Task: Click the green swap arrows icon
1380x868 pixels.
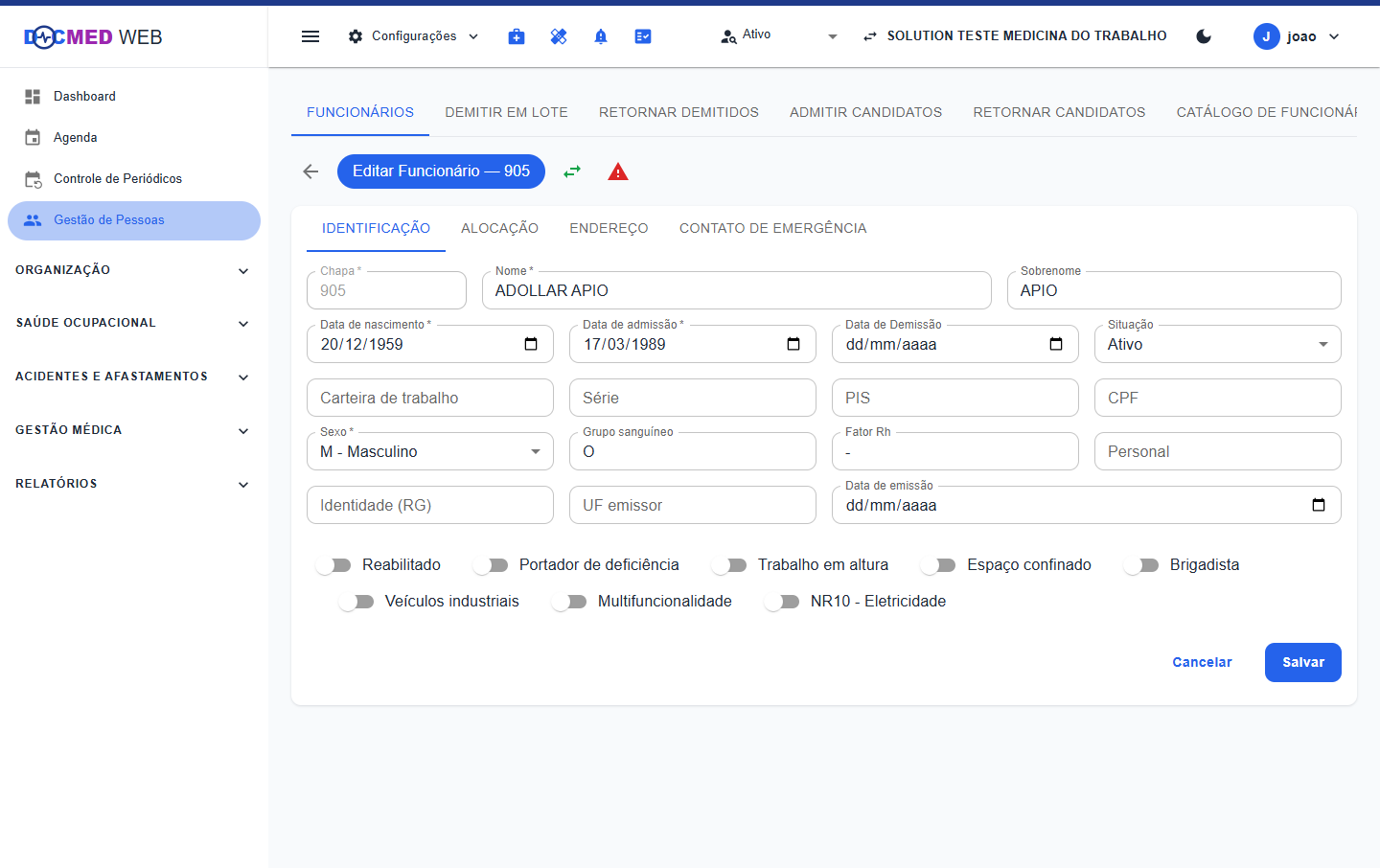Action: coord(572,171)
